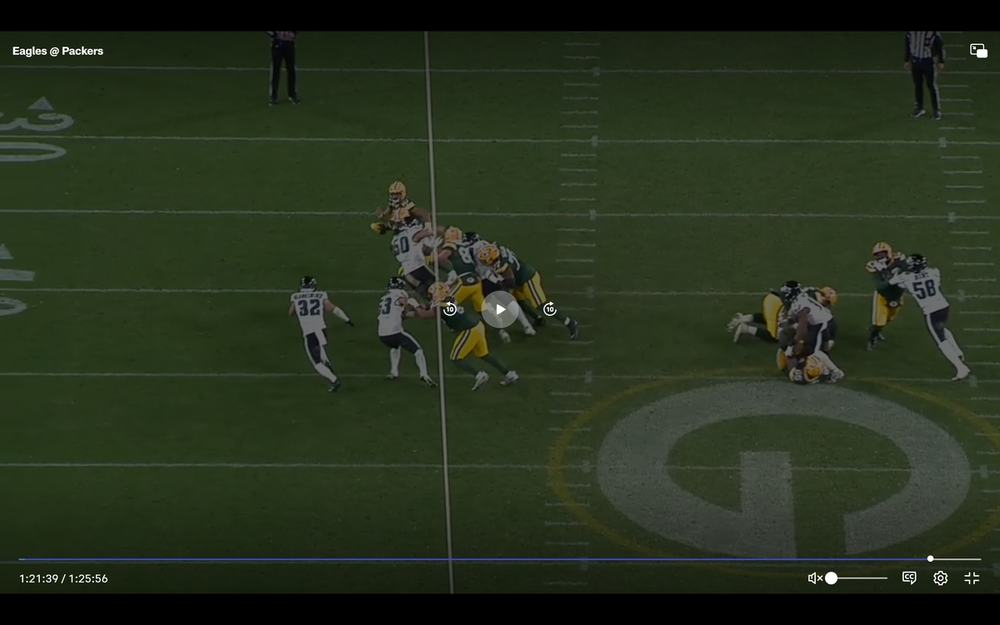Rewind the video 10 seconds
The image size is (1000, 625).
point(450,310)
